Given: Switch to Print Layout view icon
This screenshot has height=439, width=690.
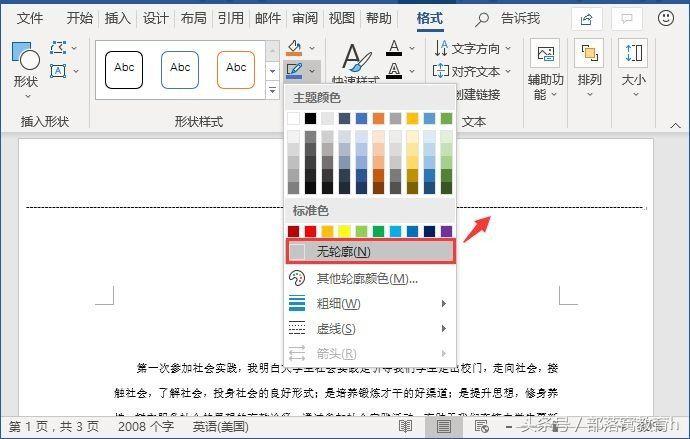Looking at the screenshot, I should coord(444,426).
